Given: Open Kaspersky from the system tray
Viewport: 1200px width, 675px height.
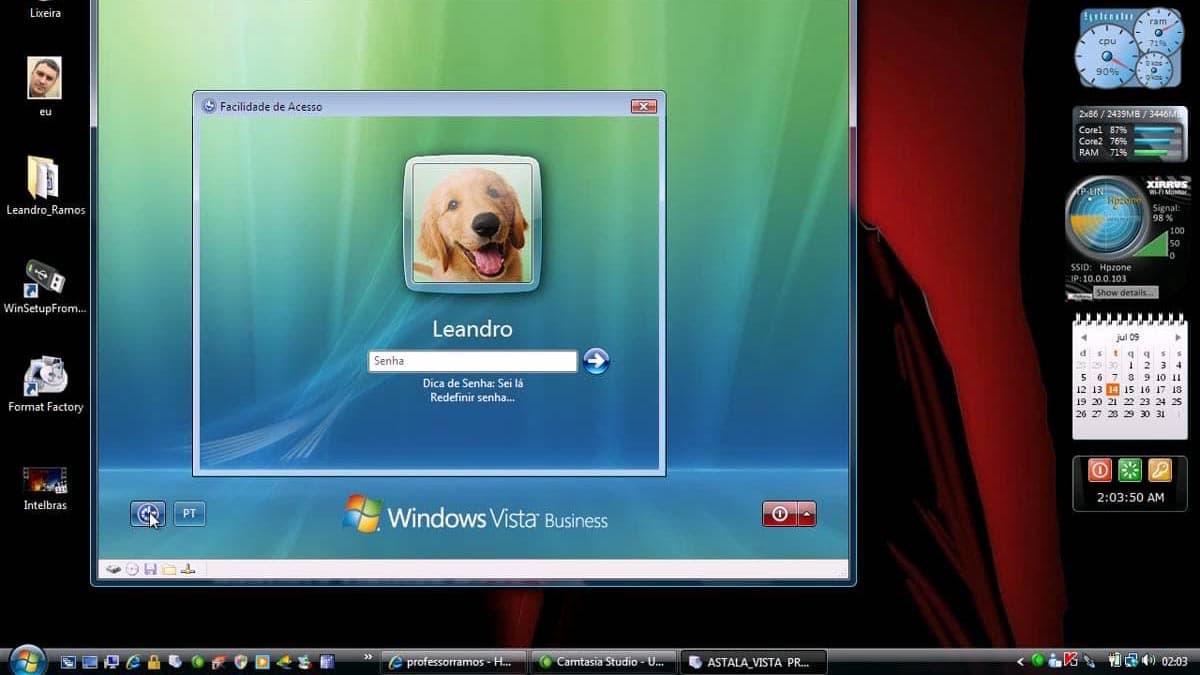Looking at the screenshot, I should click(1070, 661).
